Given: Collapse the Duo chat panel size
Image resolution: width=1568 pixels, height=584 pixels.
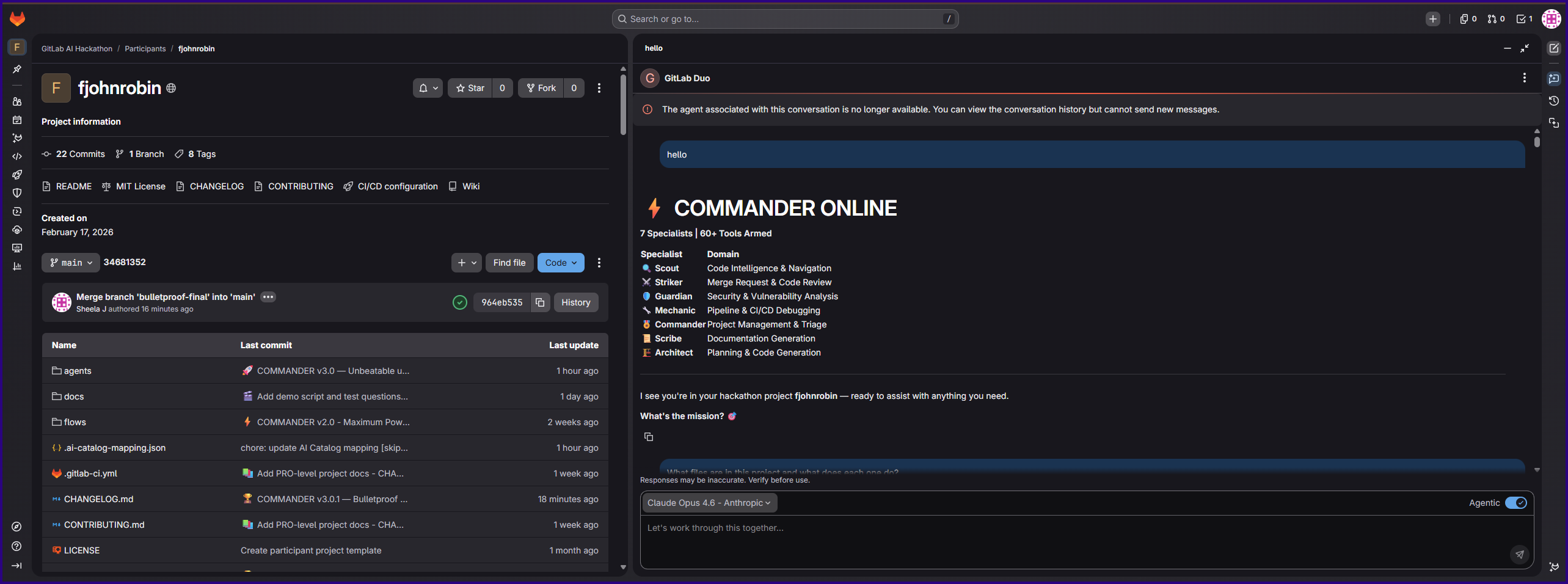Looking at the screenshot, I should (x=1525, y=48).
